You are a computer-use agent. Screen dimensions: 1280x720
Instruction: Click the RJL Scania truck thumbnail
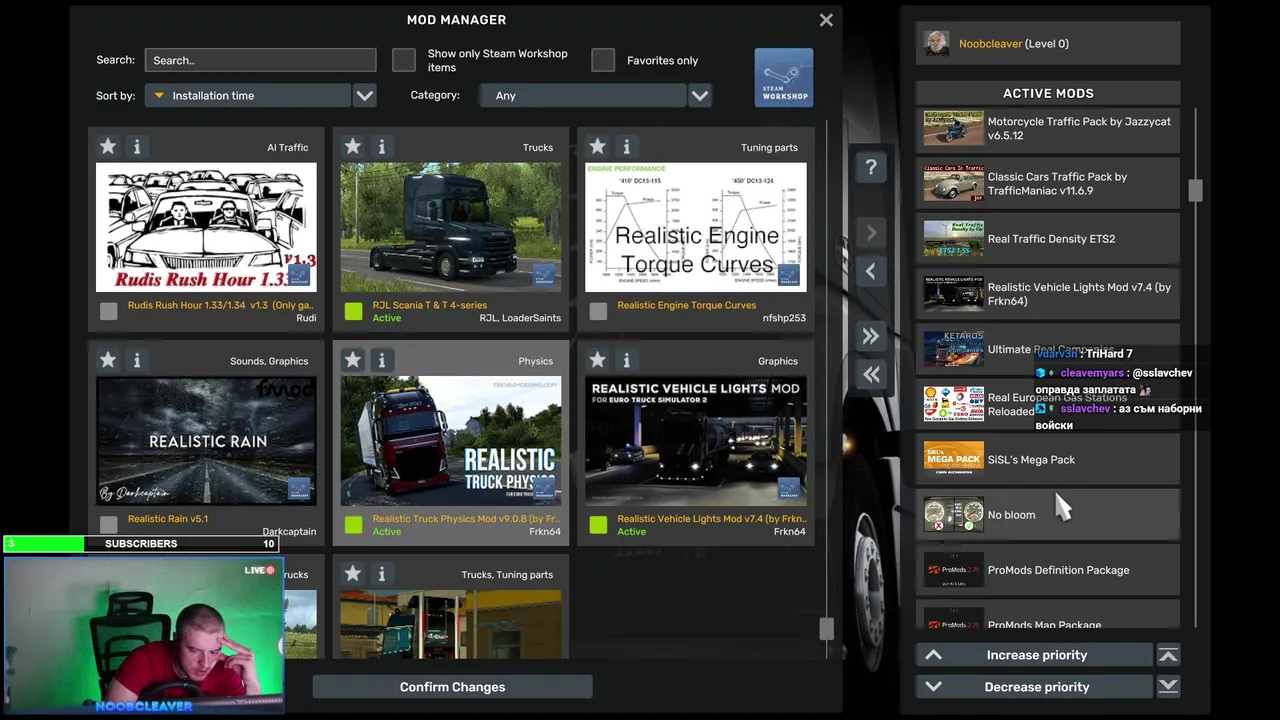click(x=451, y=227)
